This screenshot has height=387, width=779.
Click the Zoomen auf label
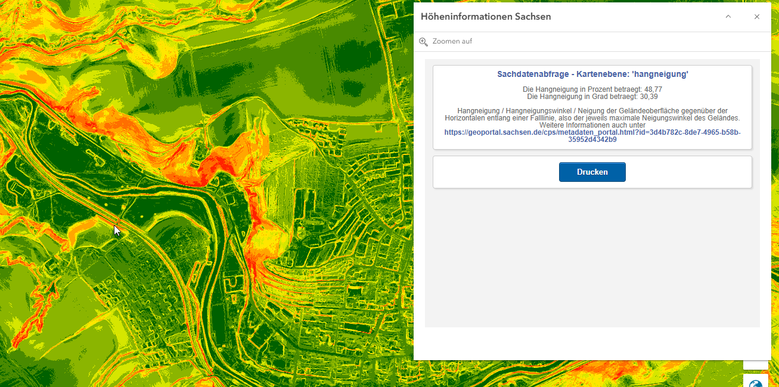click(452, 42)
